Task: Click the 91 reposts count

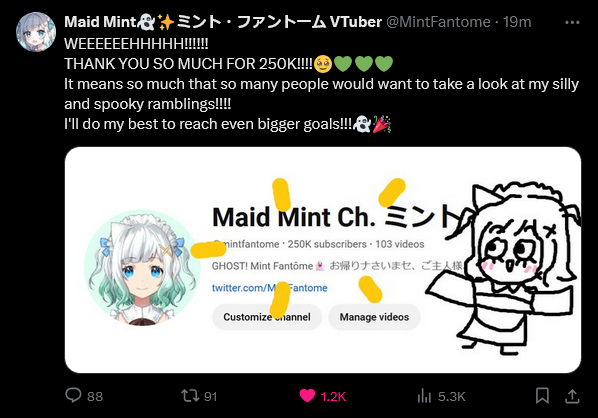Action: (x=211, y=397)
